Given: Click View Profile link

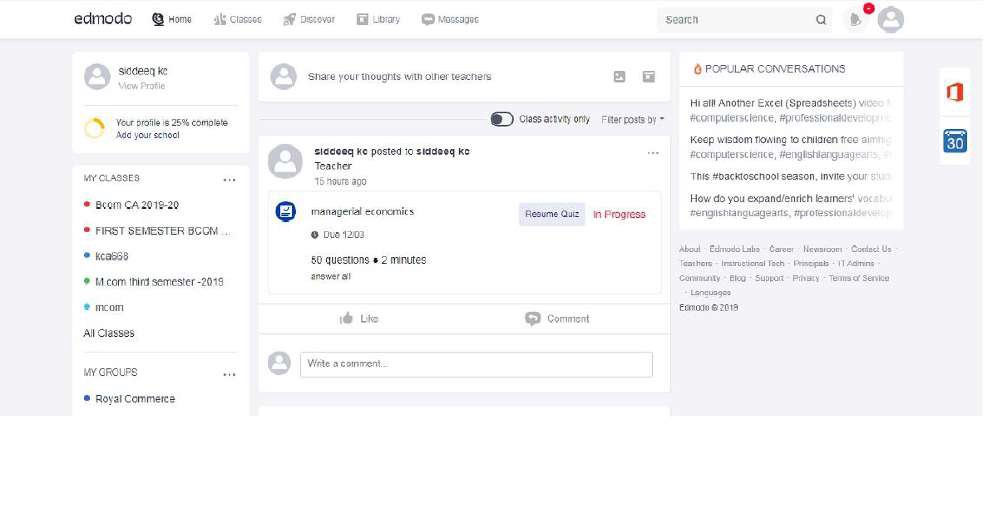Looking at the screenshot, I should pos(141,86).
